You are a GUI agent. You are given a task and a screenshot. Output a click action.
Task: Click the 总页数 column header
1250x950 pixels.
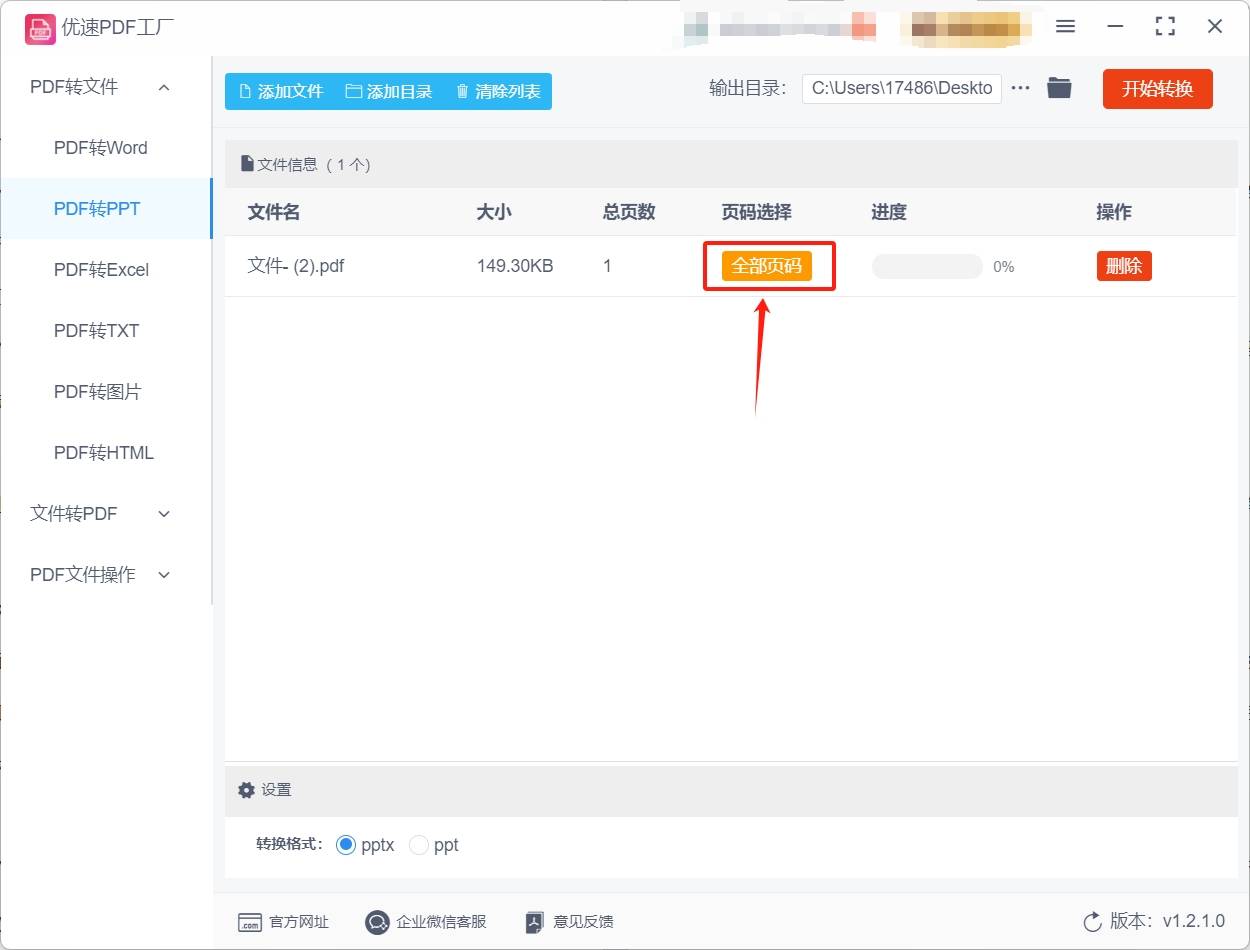coord(629,212)
